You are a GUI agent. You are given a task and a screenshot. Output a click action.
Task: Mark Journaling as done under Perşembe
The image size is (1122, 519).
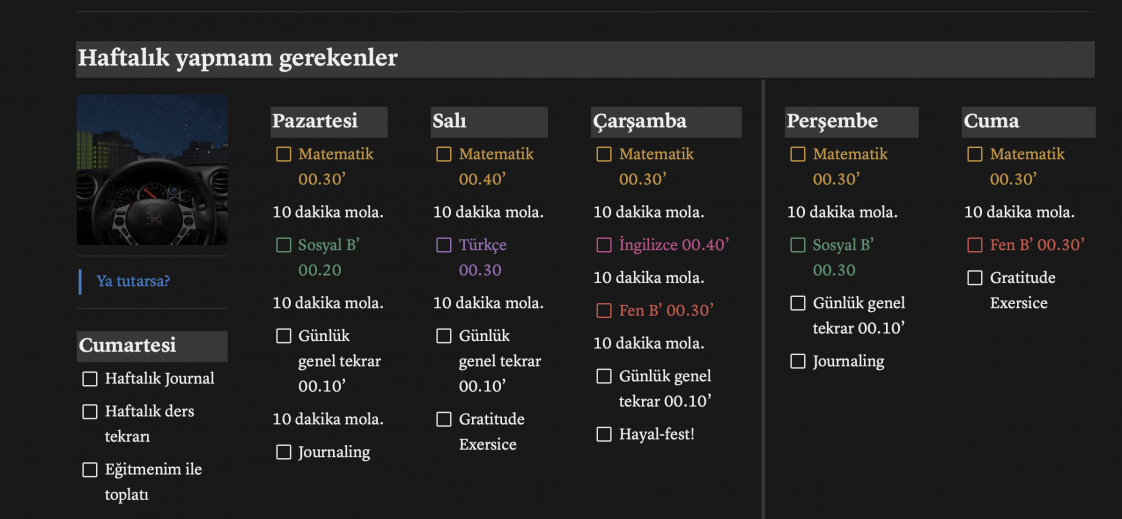(798, 362)
